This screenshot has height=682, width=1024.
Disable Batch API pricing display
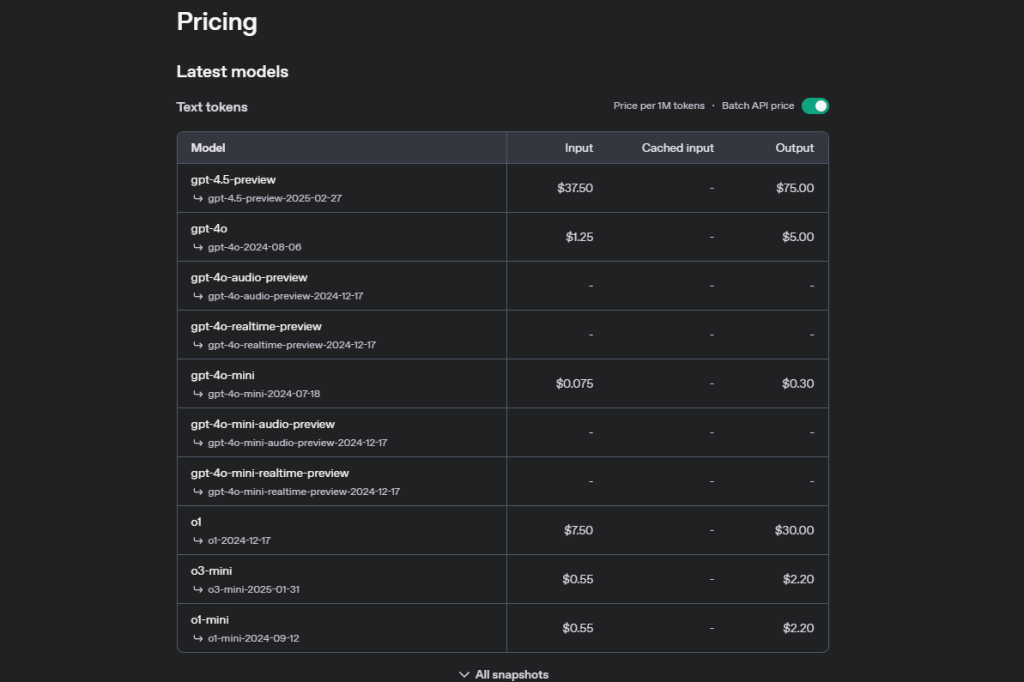point(815,105)
